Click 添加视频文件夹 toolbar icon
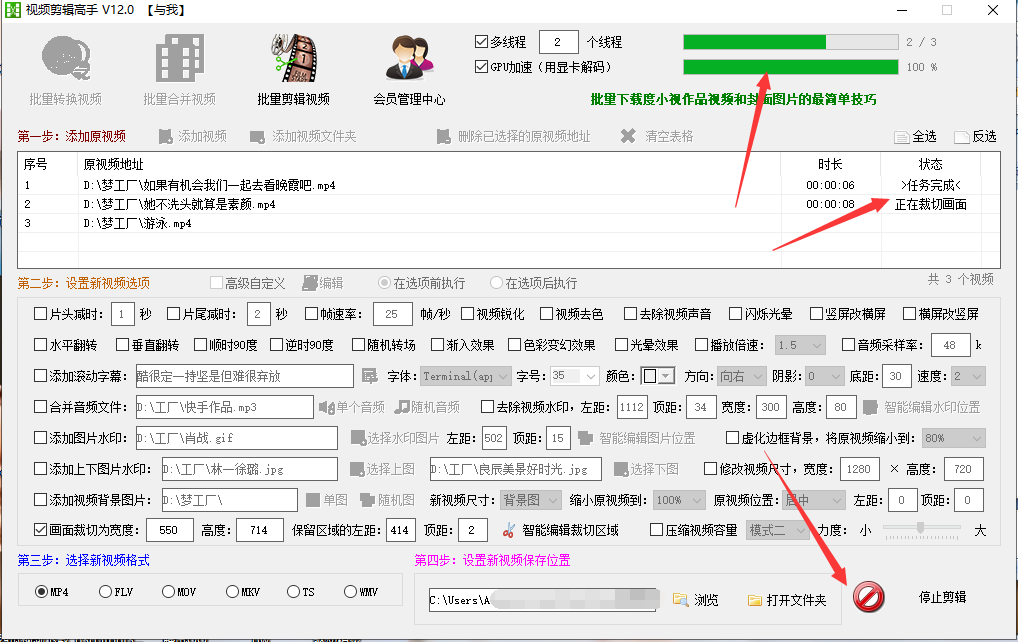Image resolution: width=1018 pixels, height=642 pixels. tap(258, 136)
